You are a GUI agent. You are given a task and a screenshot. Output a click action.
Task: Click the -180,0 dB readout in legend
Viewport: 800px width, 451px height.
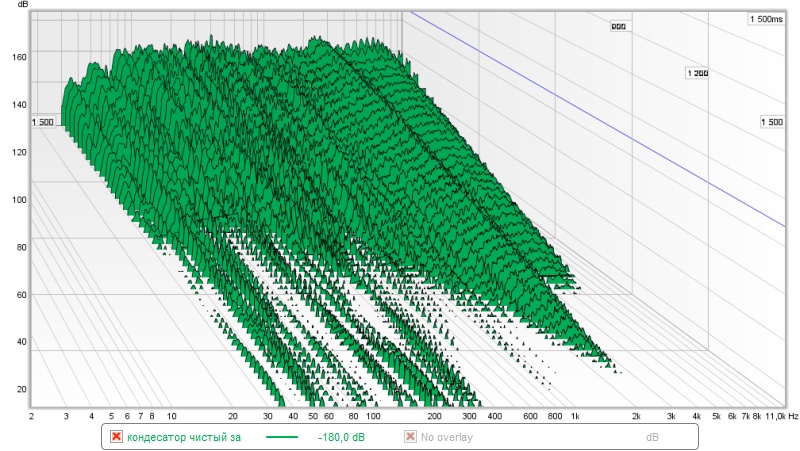(340, 437)
